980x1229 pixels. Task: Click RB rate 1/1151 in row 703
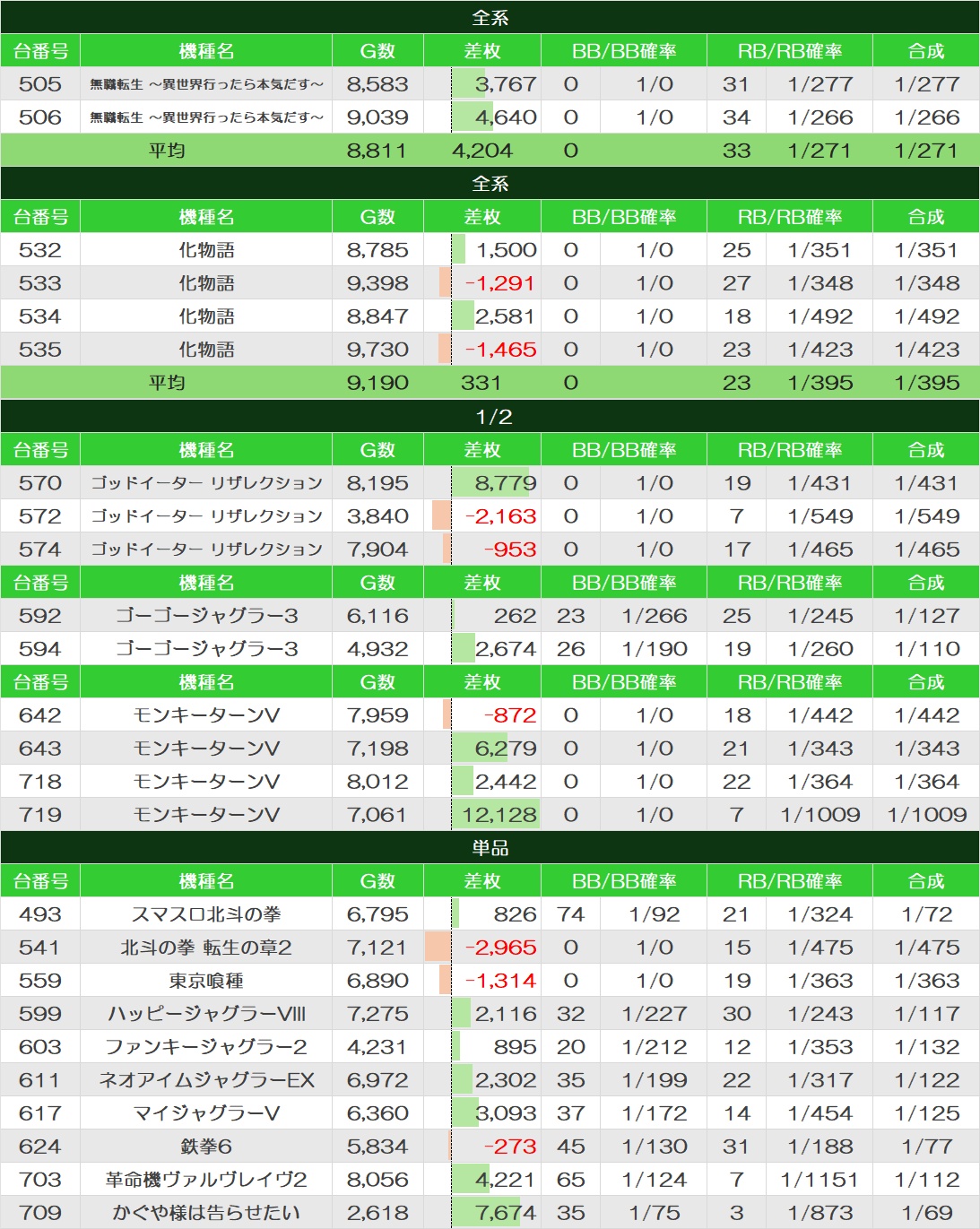point(820,1180)
